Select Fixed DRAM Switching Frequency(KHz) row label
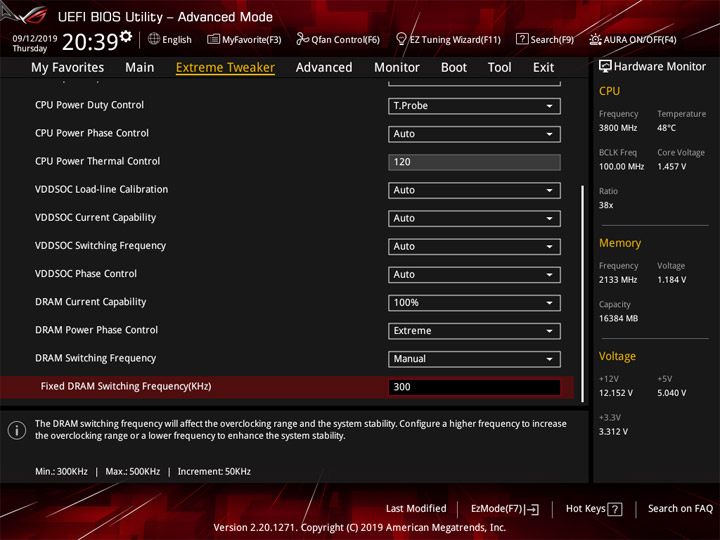This screenshot has height=540, width=720. (x=126, y=386)
